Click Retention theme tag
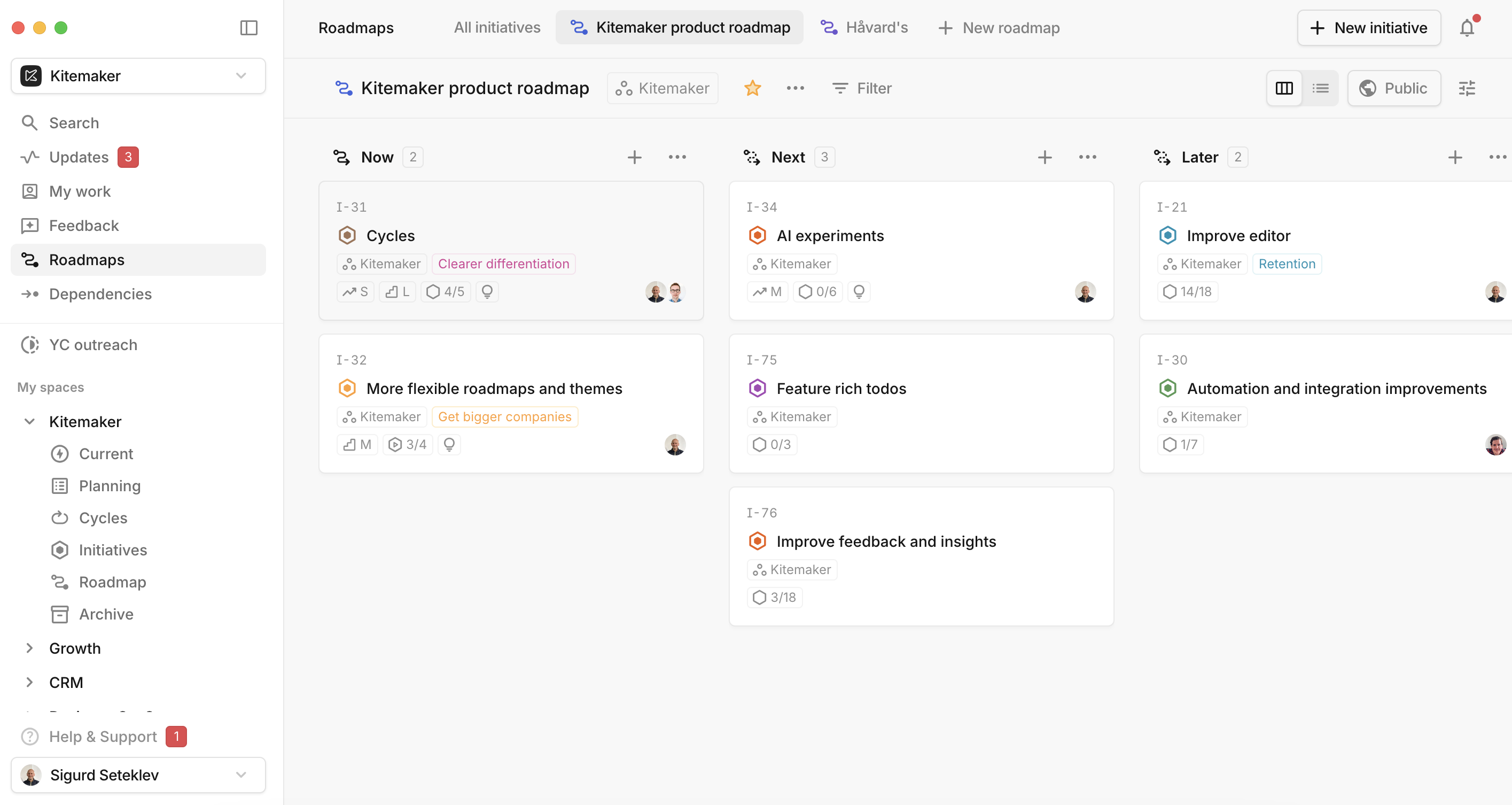1512x805 pixels. point(1286,264)
